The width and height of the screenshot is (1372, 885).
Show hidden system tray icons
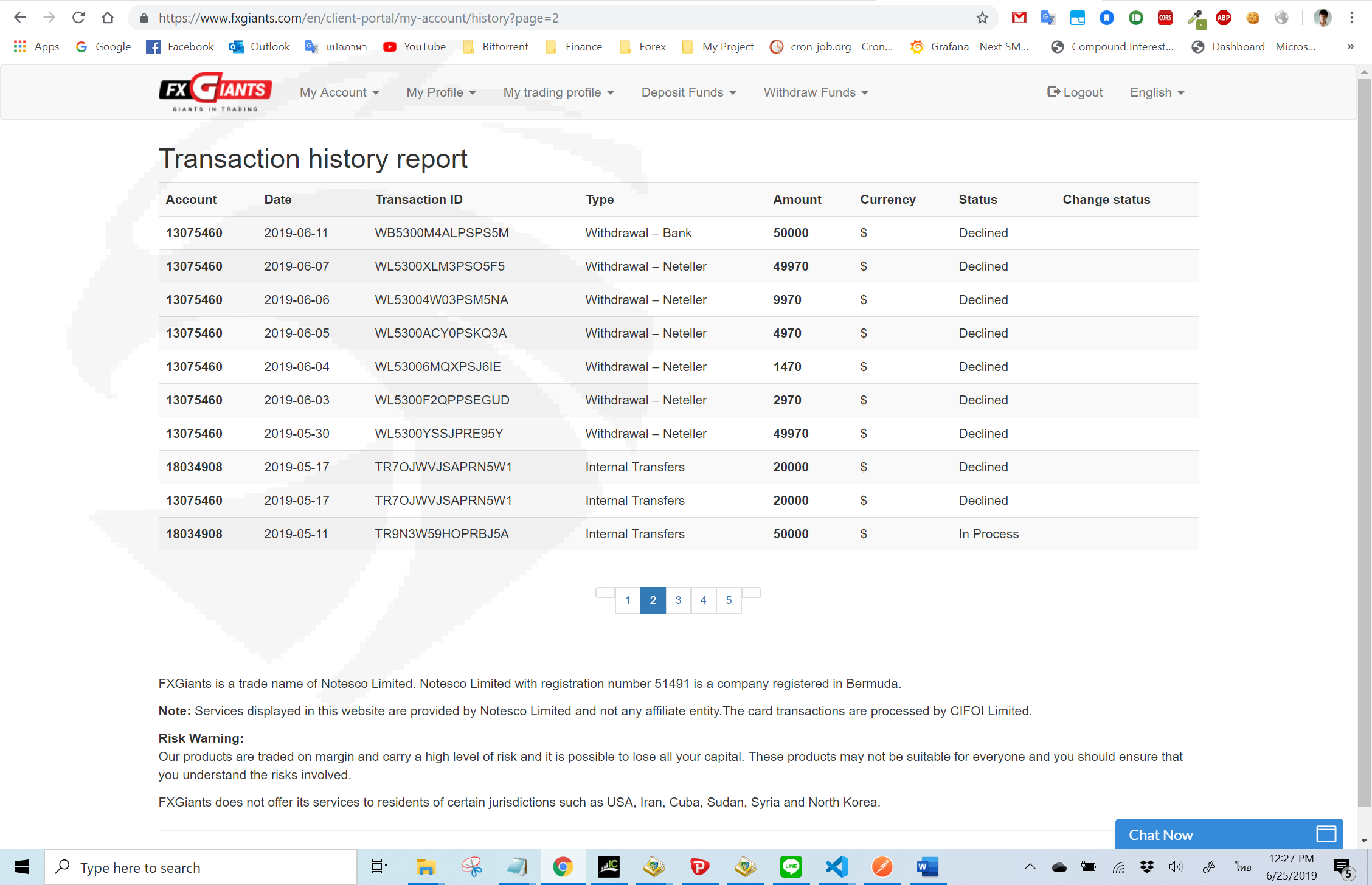1030,867
